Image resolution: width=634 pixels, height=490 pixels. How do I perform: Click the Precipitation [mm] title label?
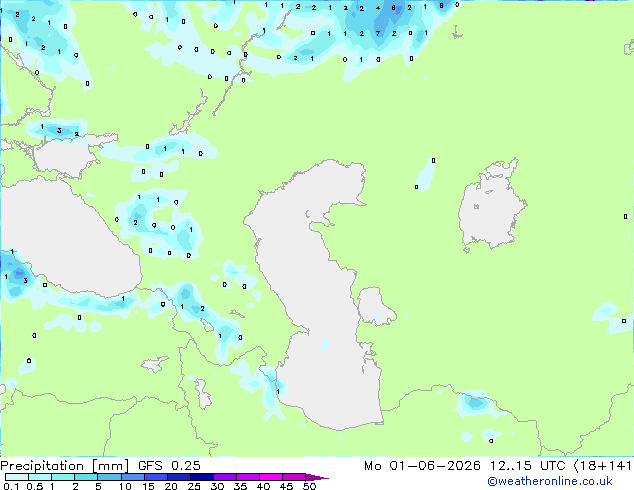pyautogui.click(x=64, y=466)
